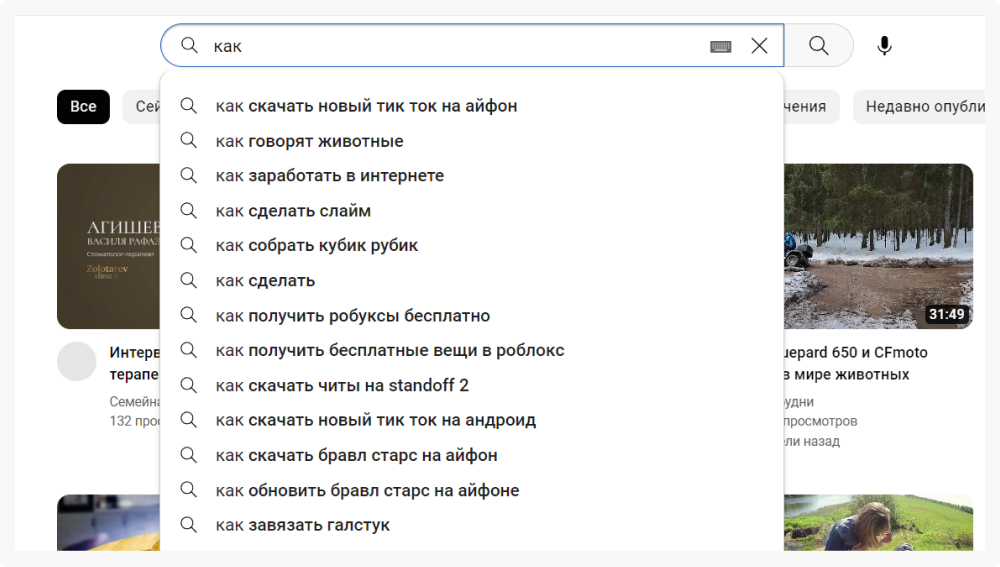Click the magnifier icon inside the search field
1000x567 pixels.
189,46
